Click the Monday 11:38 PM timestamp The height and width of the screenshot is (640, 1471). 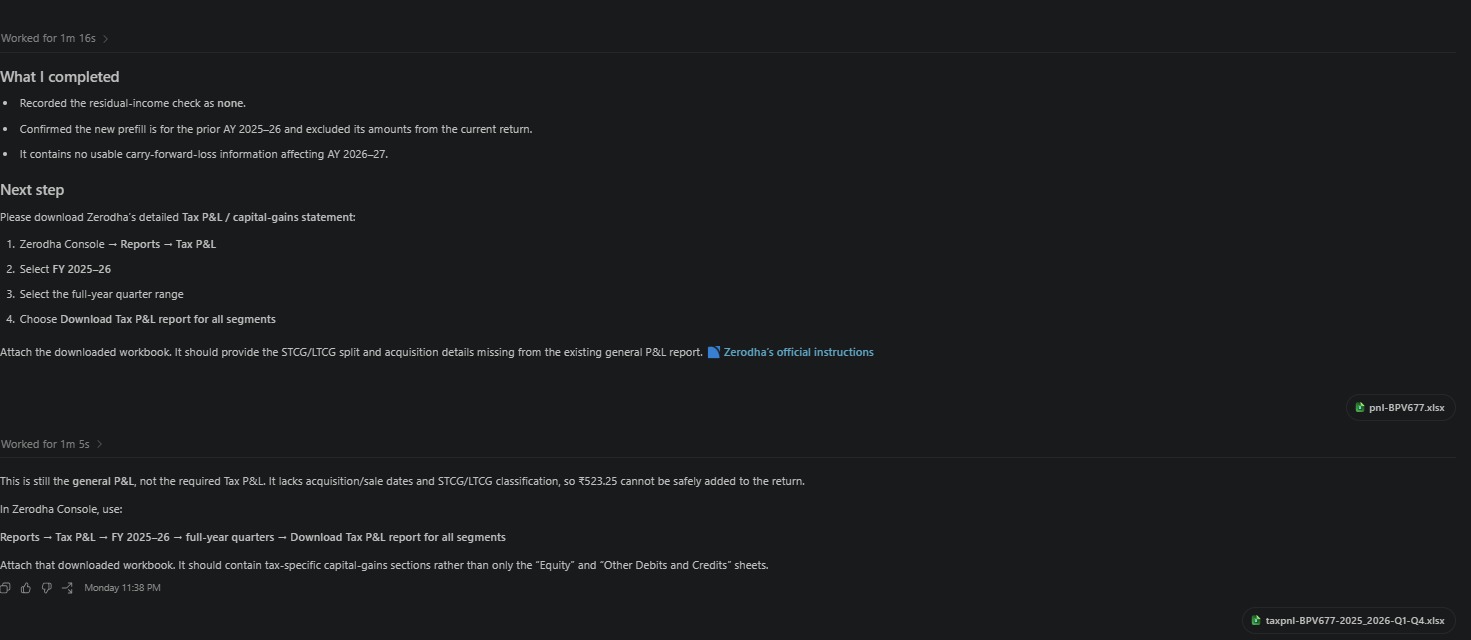(122, 588)
